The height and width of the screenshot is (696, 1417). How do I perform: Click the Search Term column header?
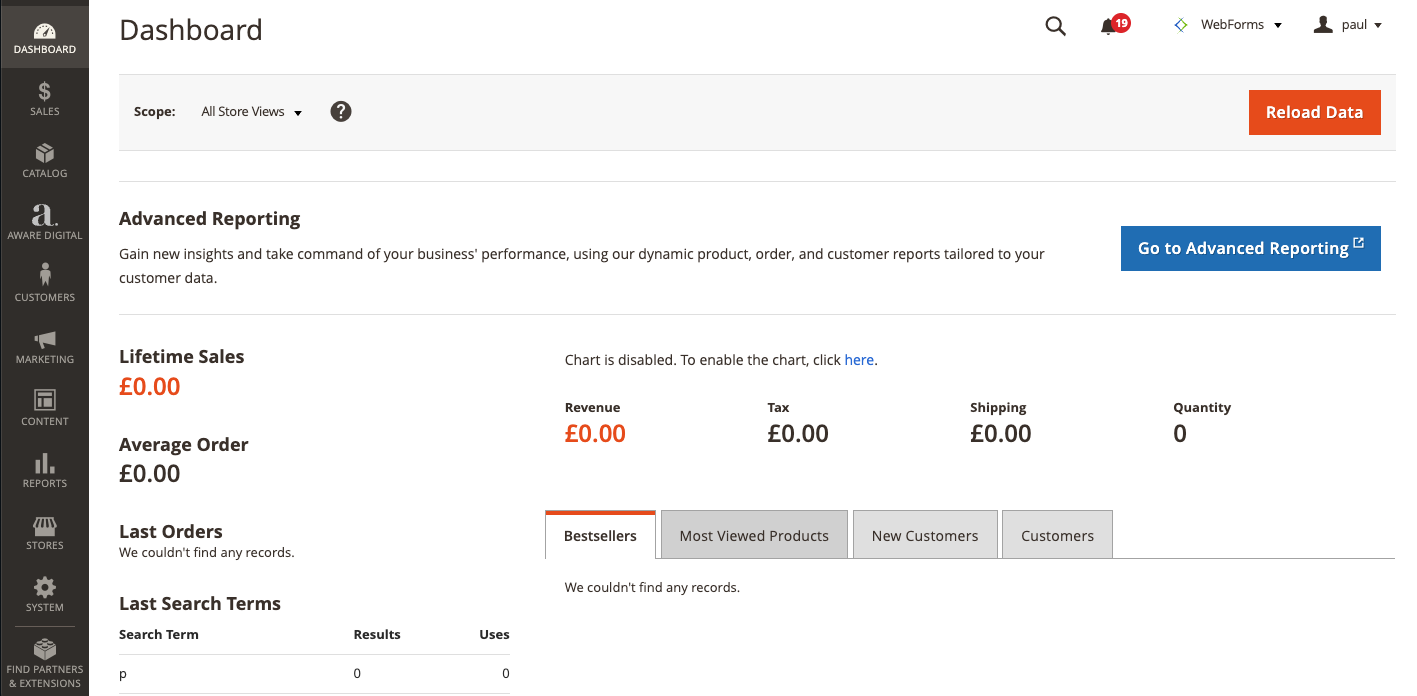[x=159, y=634]
